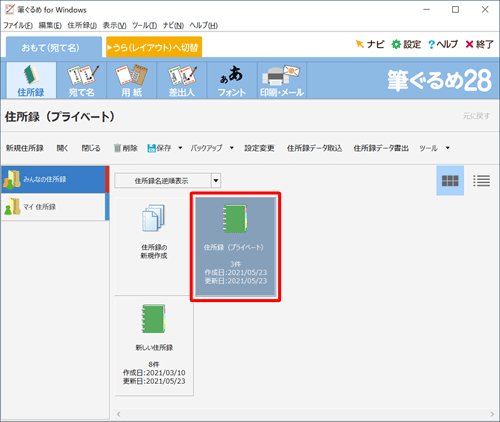Screen dimensions: 500x422
Task: Open the ヘルプ menu in menu bar
Action: (x=203, y=25)
